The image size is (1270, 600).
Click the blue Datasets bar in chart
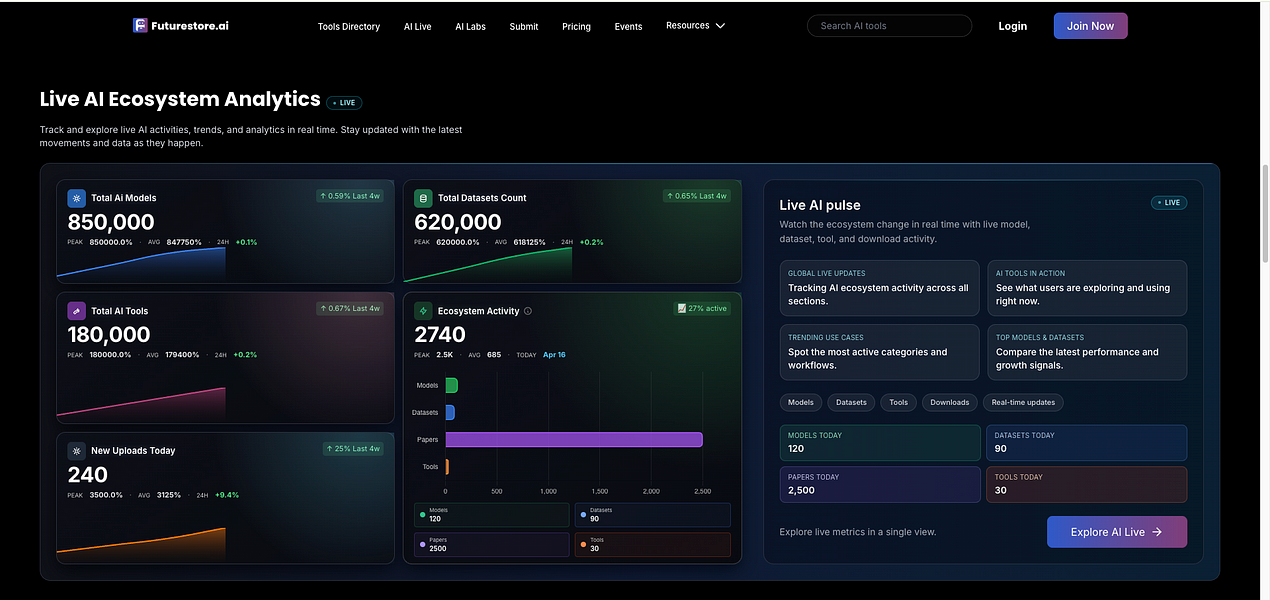pos(450,412)
